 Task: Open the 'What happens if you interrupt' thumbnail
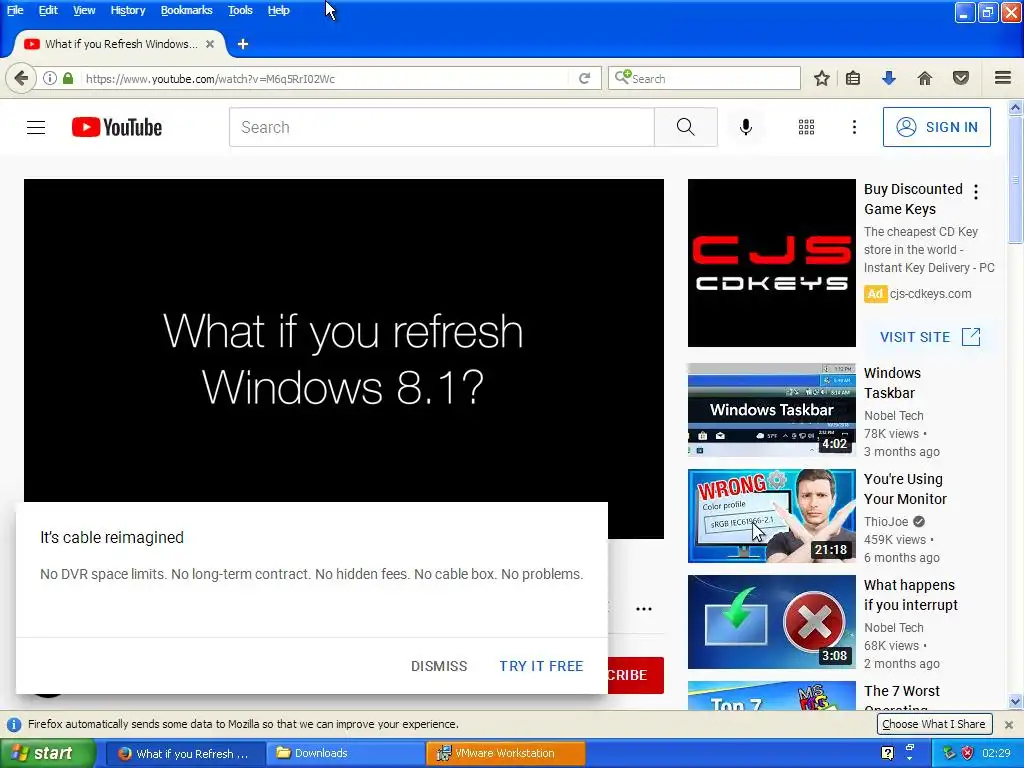click(771, 622)
